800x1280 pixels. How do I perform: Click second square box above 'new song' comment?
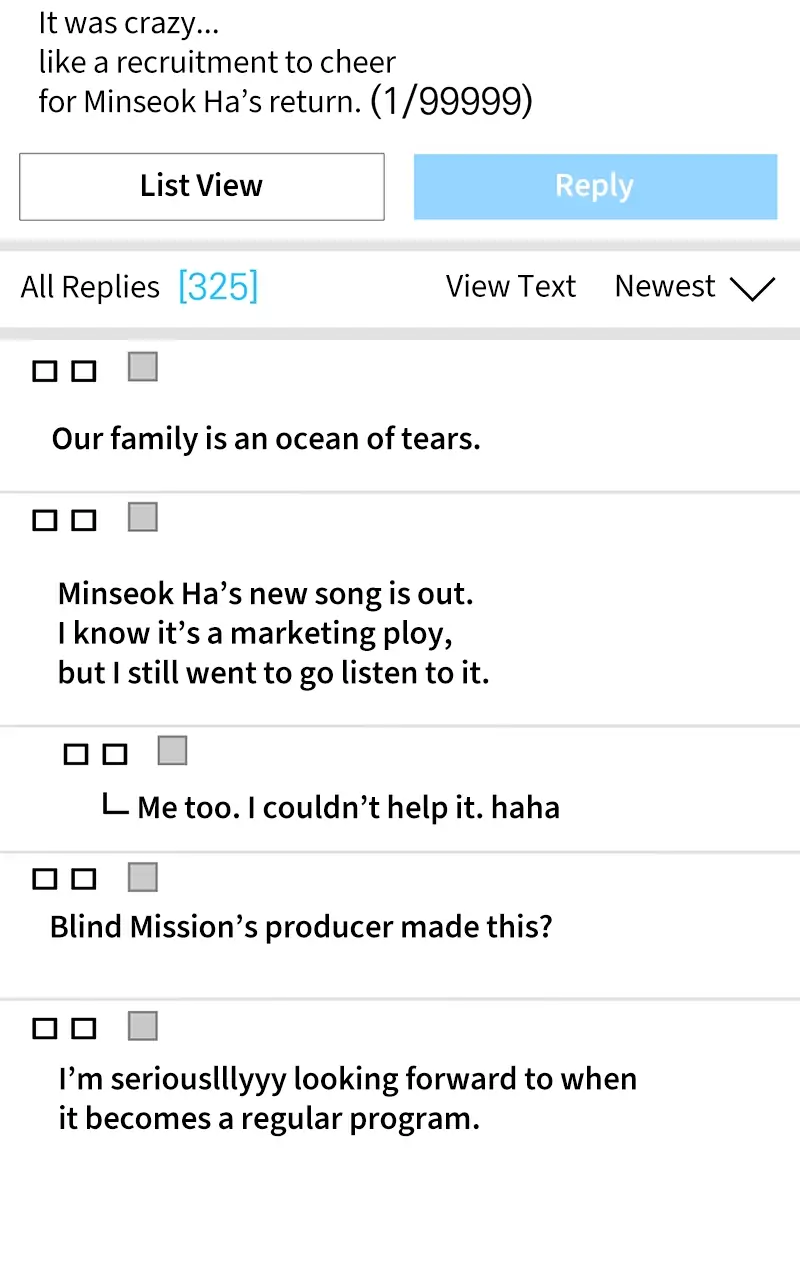[x=84, y=521]
